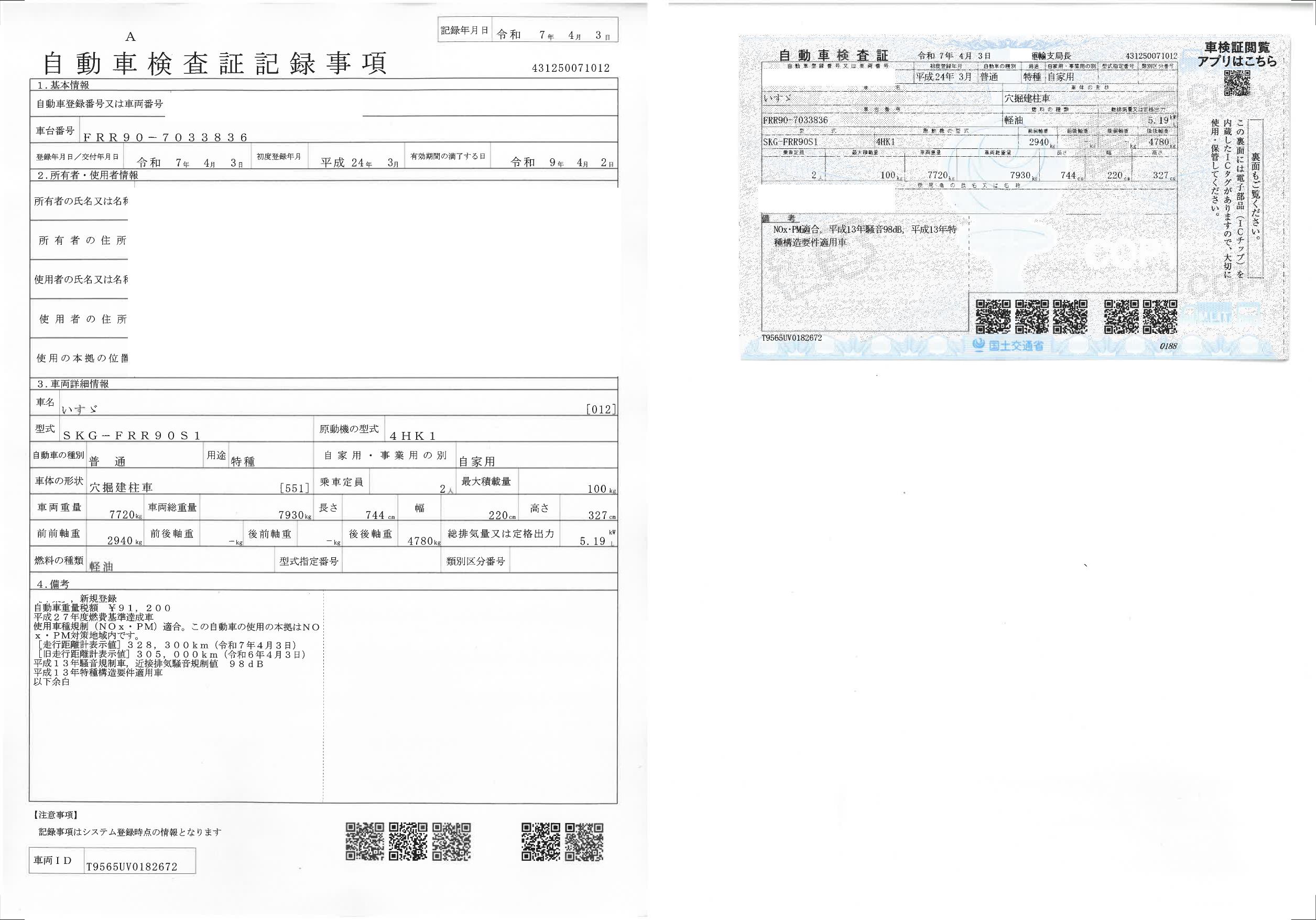Click the 型式指定番号 label on the record sheet
The width and height of the screenshot is (1316, 920).
(308, 561)
